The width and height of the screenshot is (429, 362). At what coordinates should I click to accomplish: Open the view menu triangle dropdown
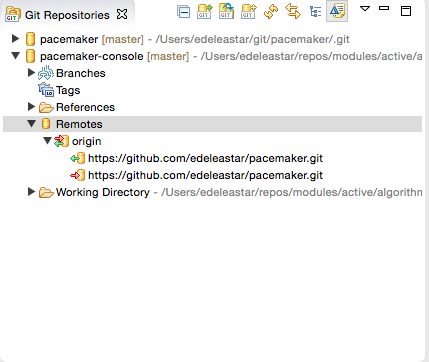pos(365,8)
